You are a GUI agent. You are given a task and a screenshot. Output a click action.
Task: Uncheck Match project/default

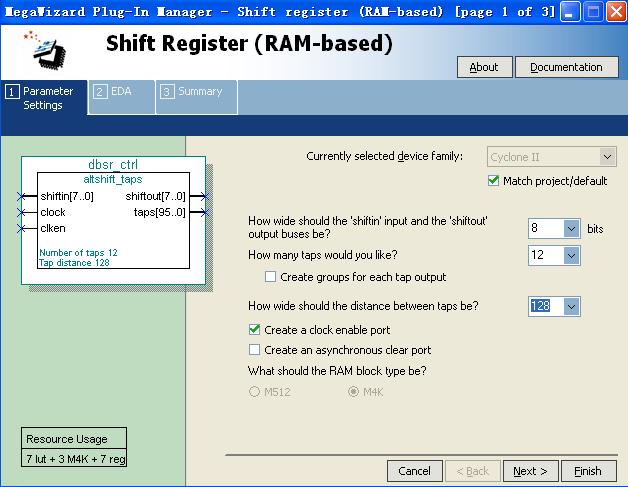[x=493, y=181]
